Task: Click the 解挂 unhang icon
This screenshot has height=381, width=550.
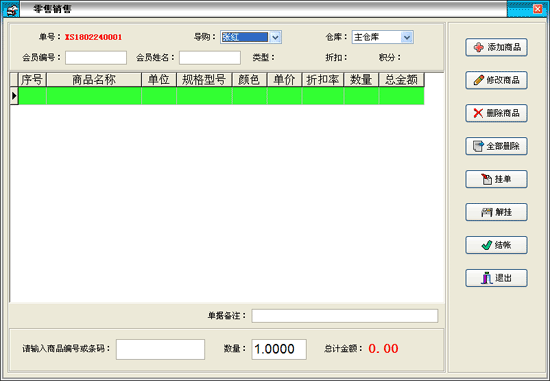Action: coord(487,212)
